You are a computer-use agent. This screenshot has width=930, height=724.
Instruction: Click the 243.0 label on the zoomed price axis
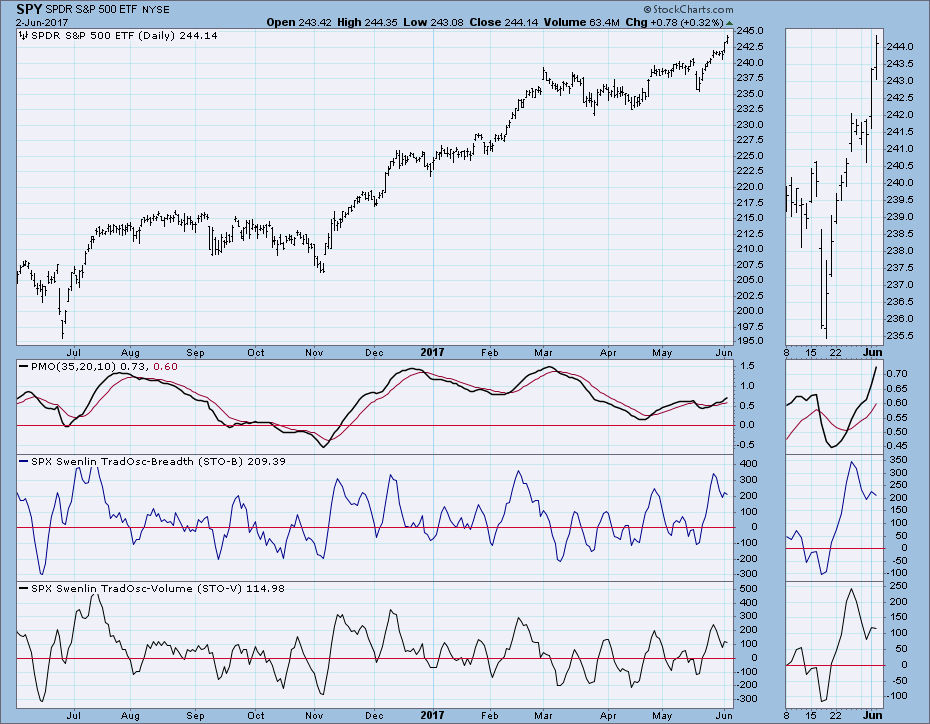pos(899,81)
